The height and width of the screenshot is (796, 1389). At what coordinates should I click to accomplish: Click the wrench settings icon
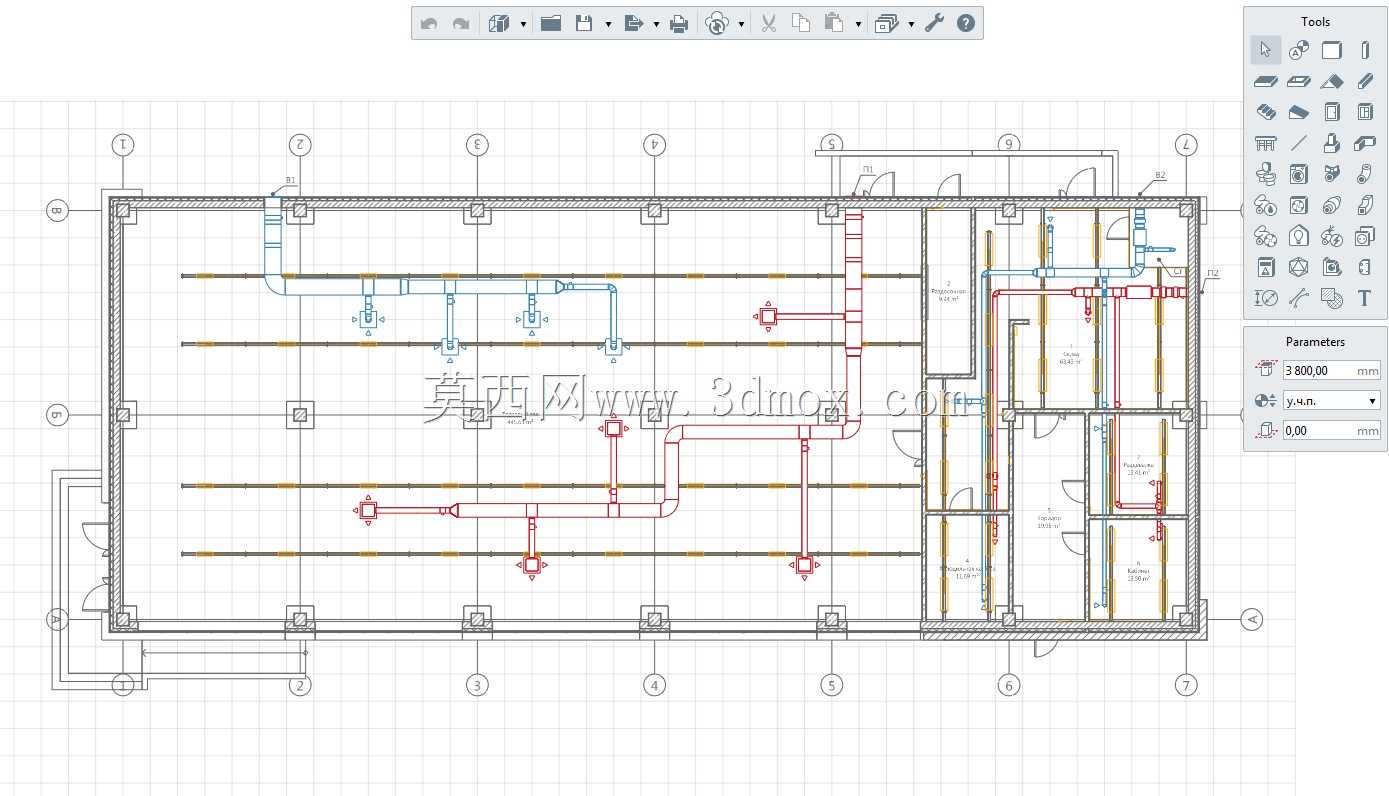coord(934,23)
